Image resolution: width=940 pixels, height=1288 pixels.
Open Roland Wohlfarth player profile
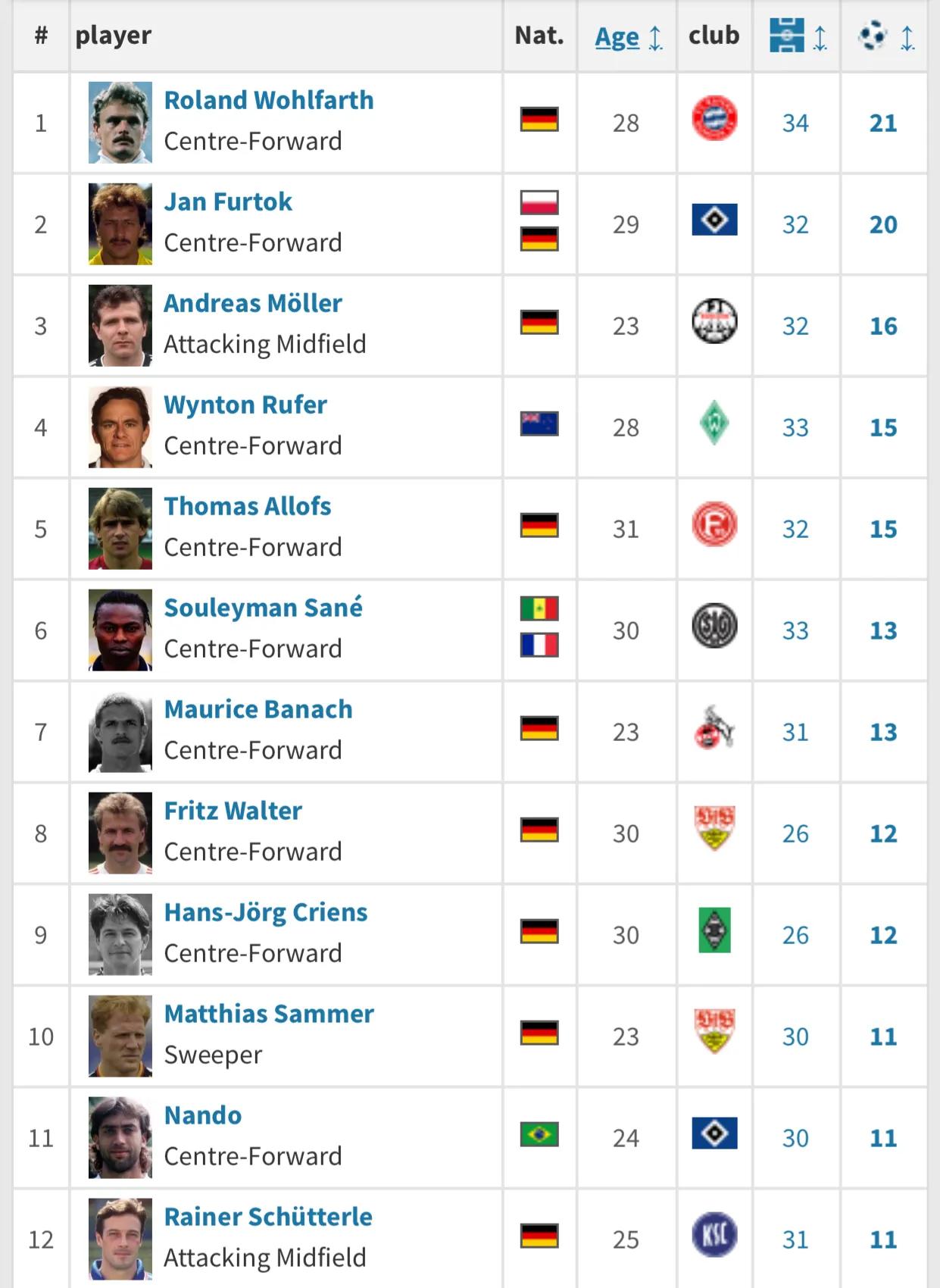[x=269, y=100]
